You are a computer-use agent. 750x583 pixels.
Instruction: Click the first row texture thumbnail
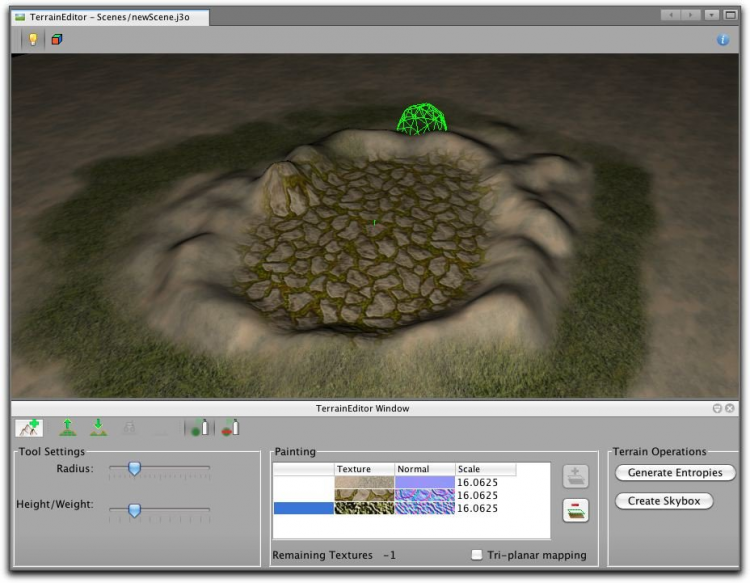click(364, 482)
